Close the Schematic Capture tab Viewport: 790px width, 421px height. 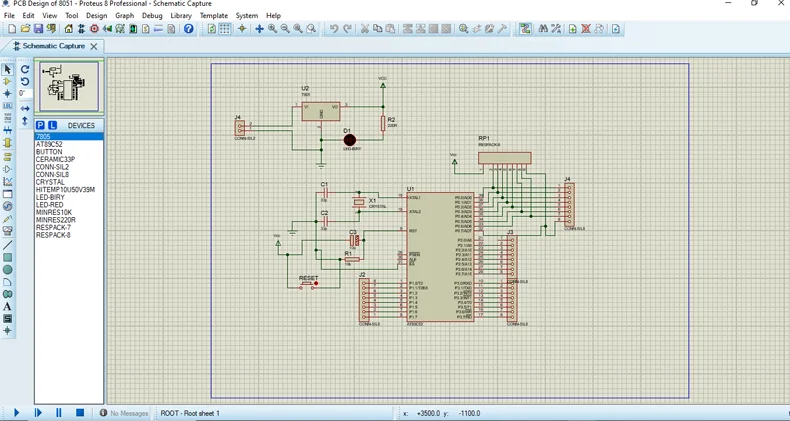tap(94, 46)
